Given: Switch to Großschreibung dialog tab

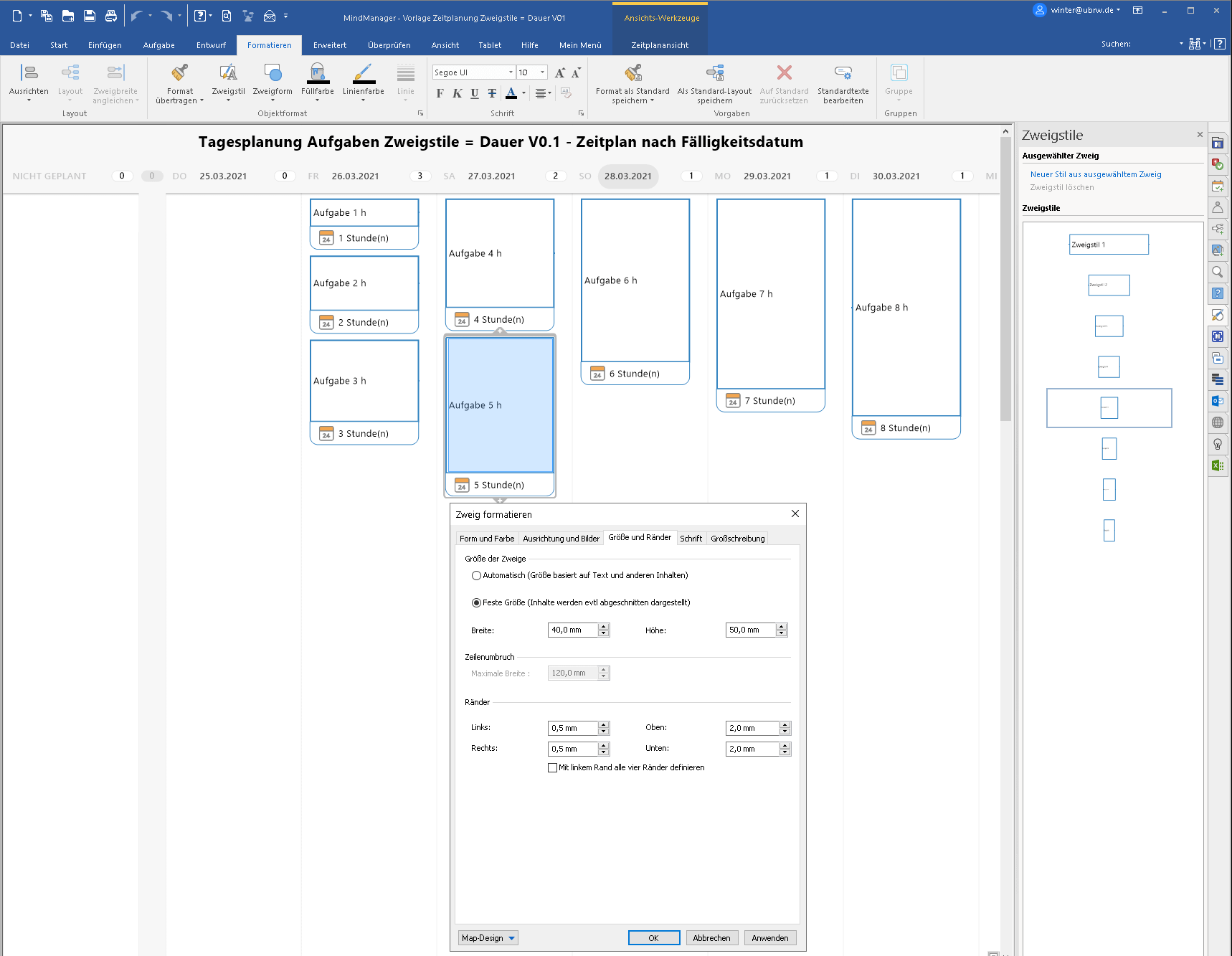Looking at the screenshot, I should [738, 539].
